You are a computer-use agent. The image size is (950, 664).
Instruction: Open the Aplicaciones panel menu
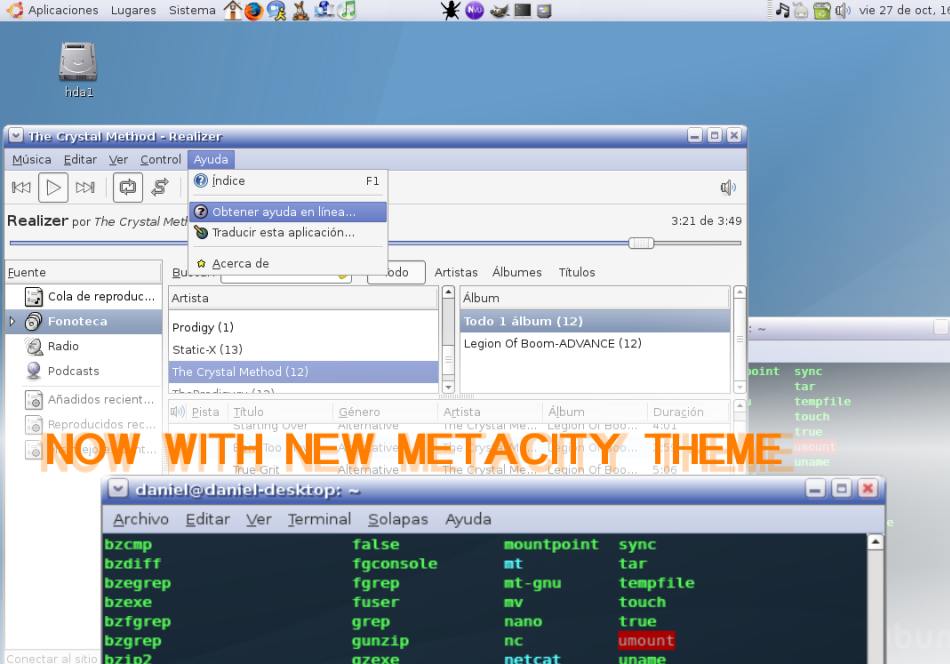pos(63,10)
